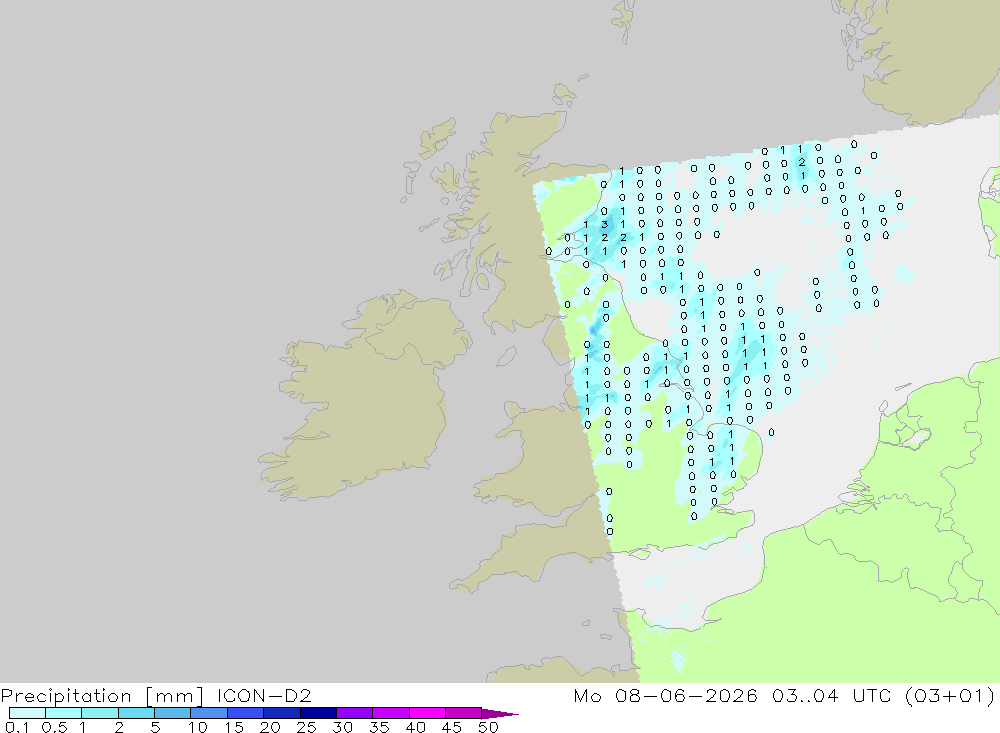
Task: Click the '10' legend value label
Action: pyautogui.click(x=198, y=727)
